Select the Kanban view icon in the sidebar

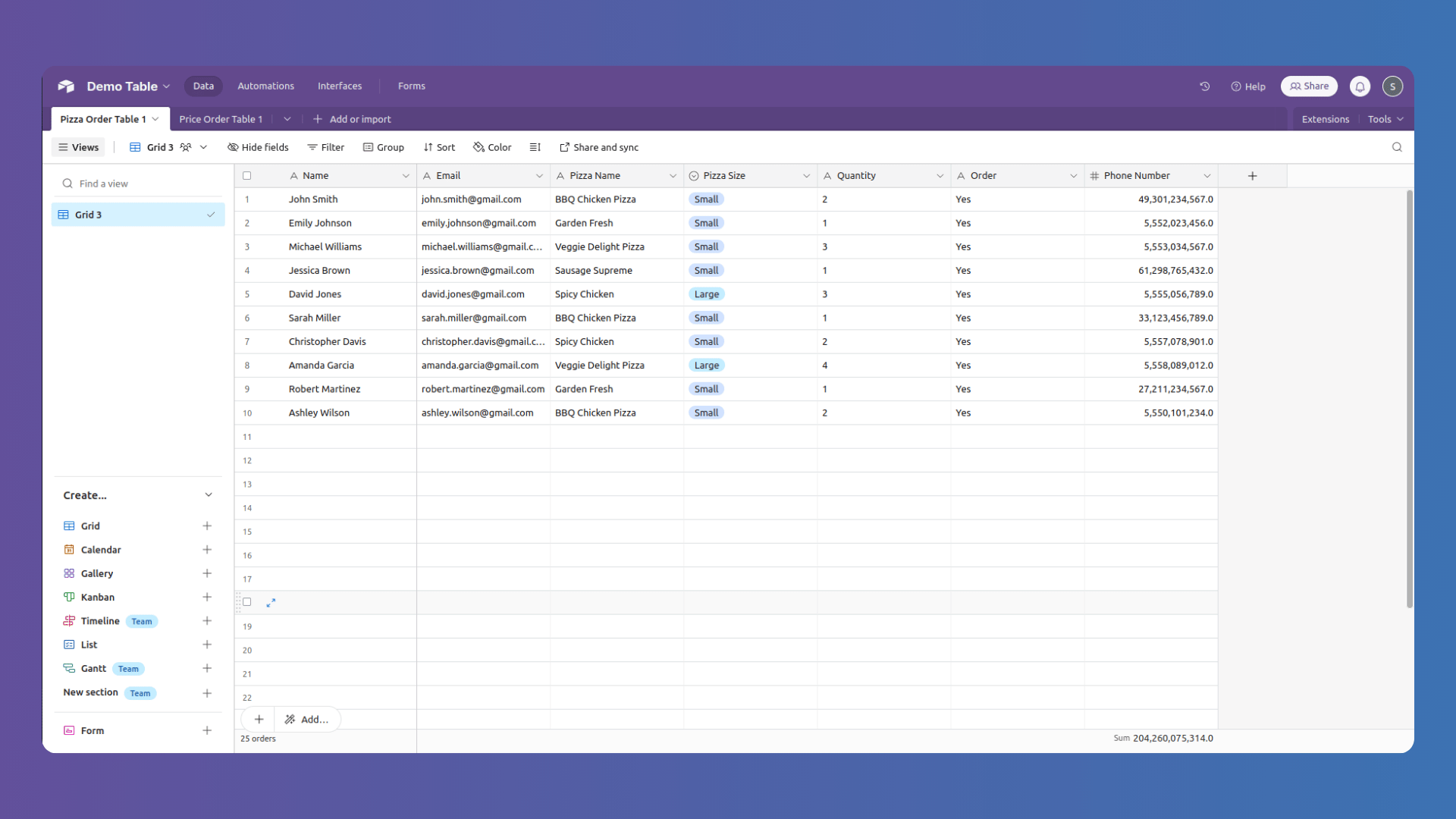pyautogui.click(x=70, y=597)
